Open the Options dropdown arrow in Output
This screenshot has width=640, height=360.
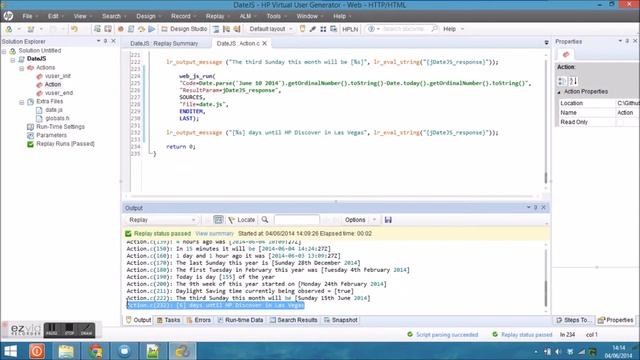pos(374,220)
